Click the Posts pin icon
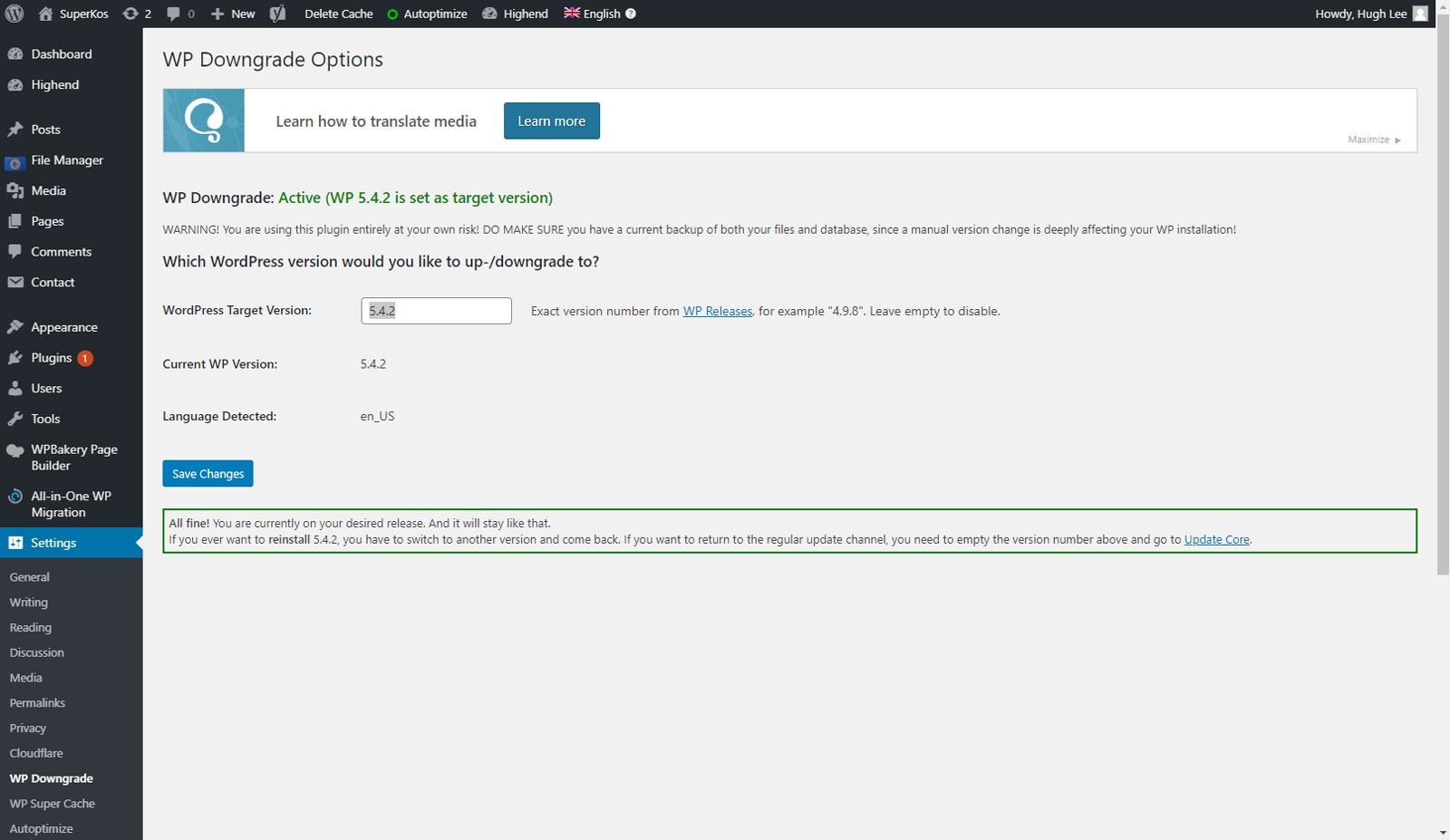1450x840 pixels. click(x=15, y=130)
